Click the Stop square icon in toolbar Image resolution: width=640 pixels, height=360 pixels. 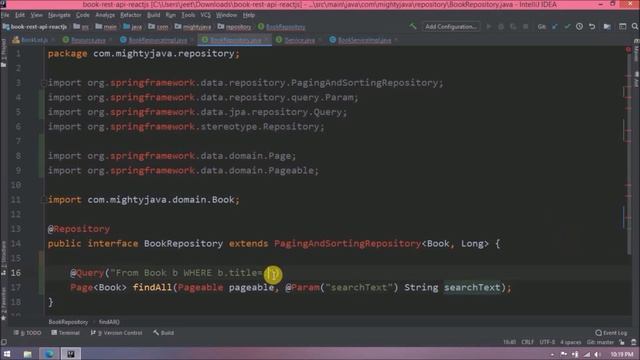526,27
